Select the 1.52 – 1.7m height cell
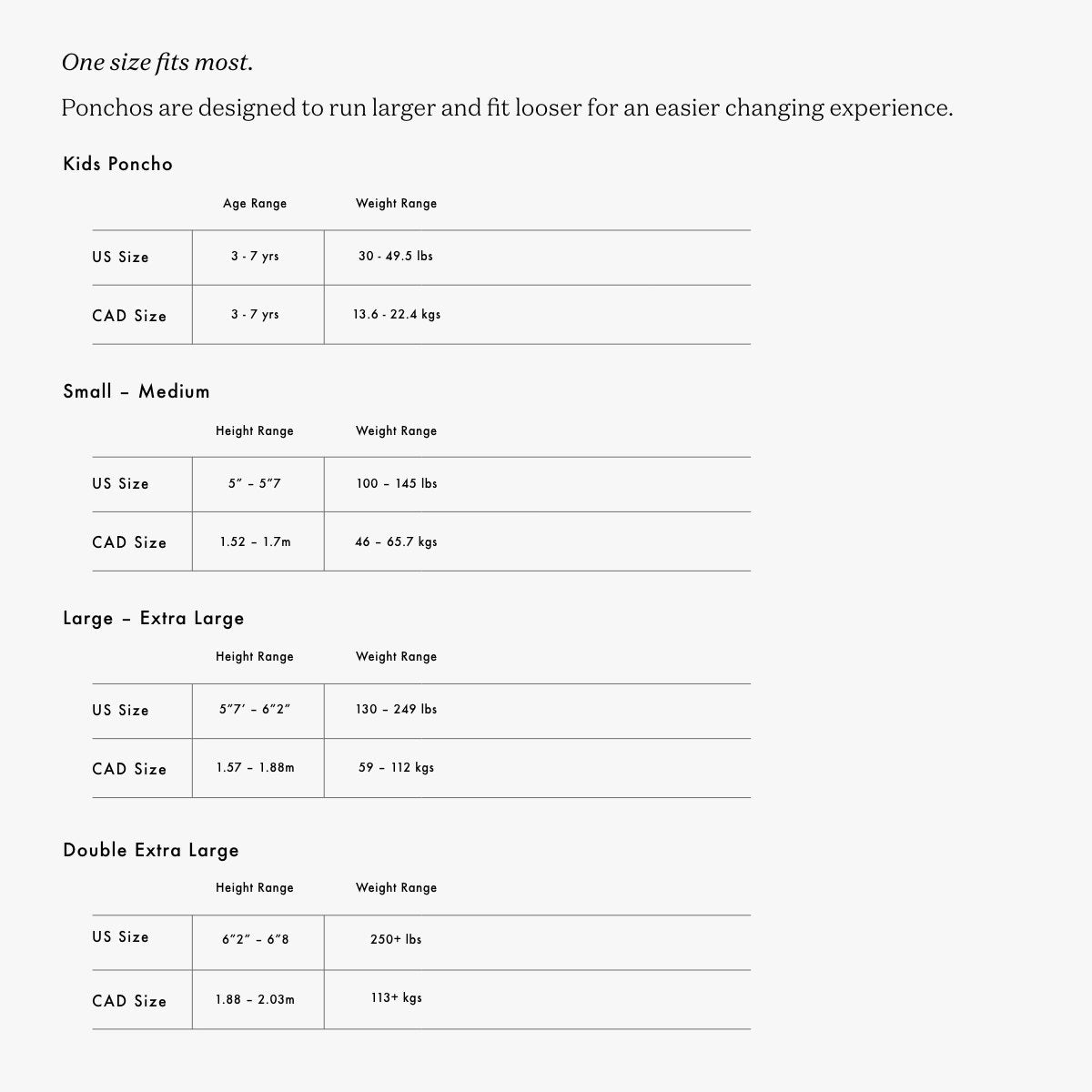The image size is (1092, 1092). pyautogui.click(x=255, y=542)
